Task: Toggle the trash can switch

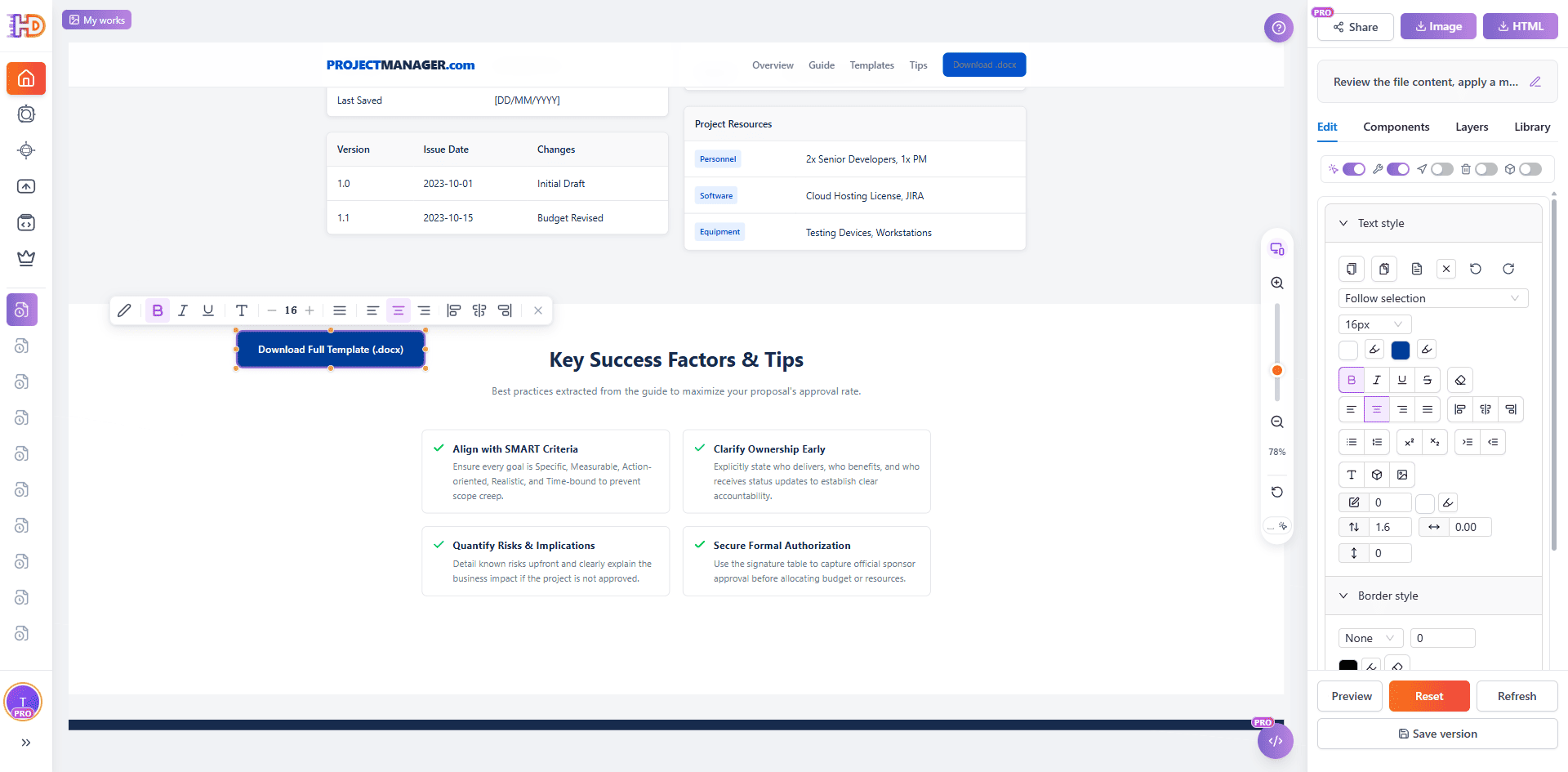Action: (x=1486, y=169)
